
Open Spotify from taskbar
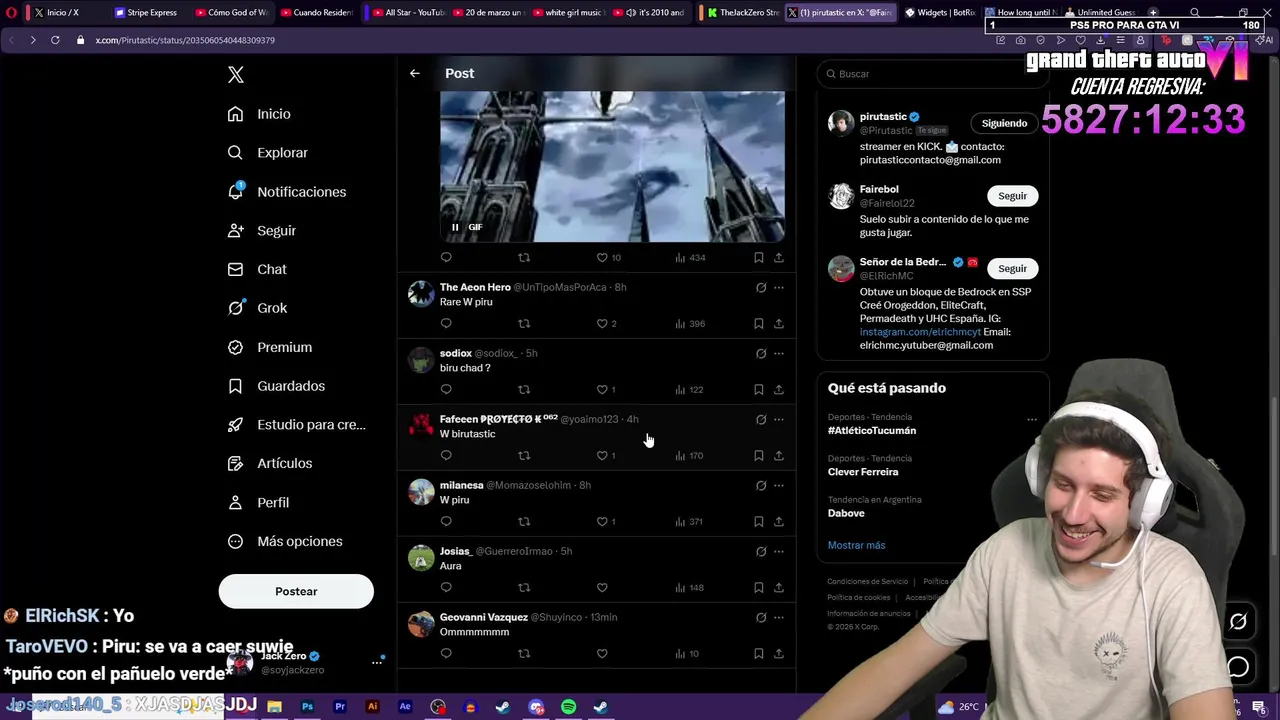568,707
